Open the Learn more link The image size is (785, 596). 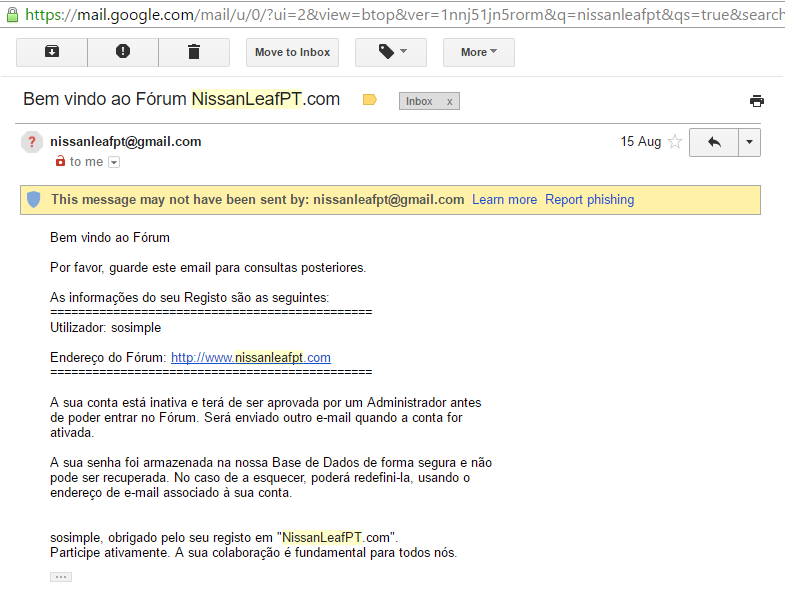(504, 200)
